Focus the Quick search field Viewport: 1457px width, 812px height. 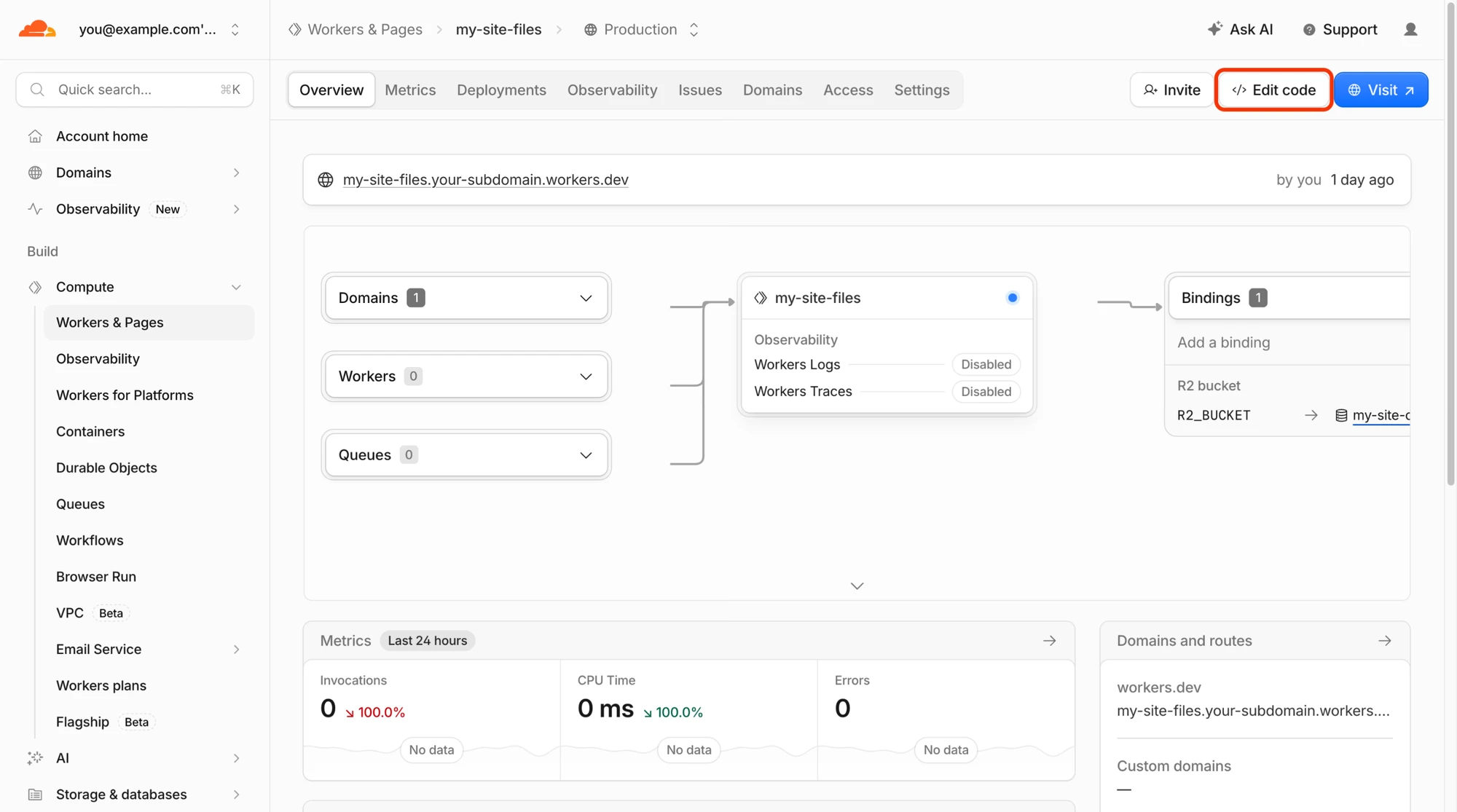click(135, 90)
